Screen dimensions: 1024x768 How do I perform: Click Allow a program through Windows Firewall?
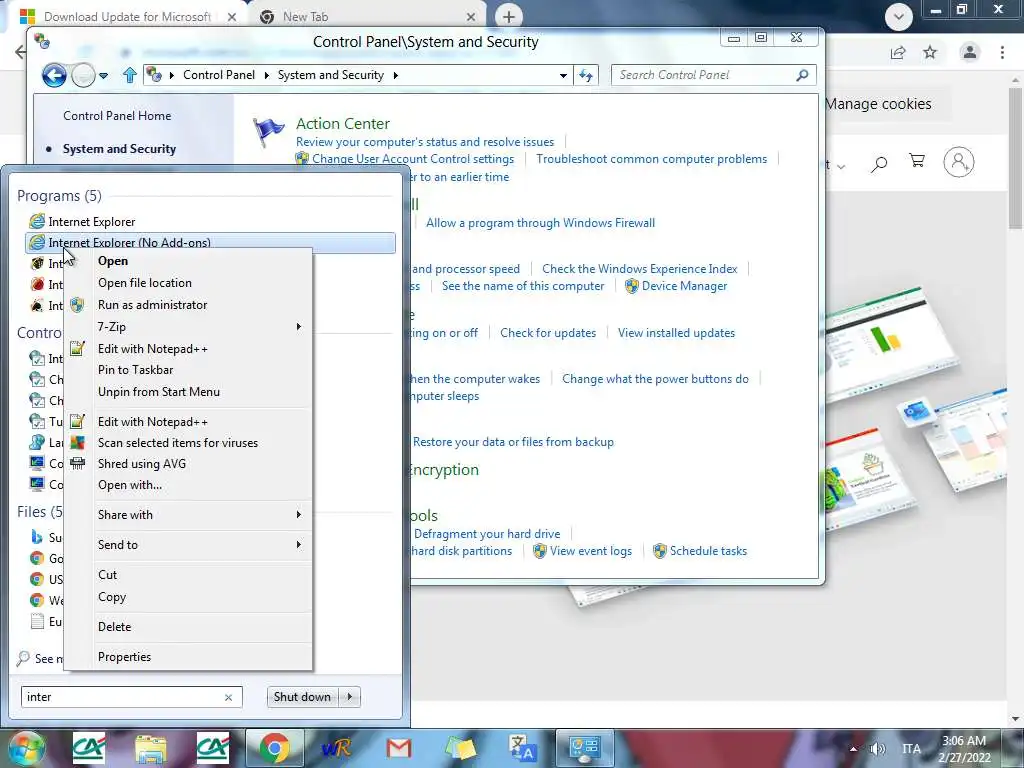[541, 223]
